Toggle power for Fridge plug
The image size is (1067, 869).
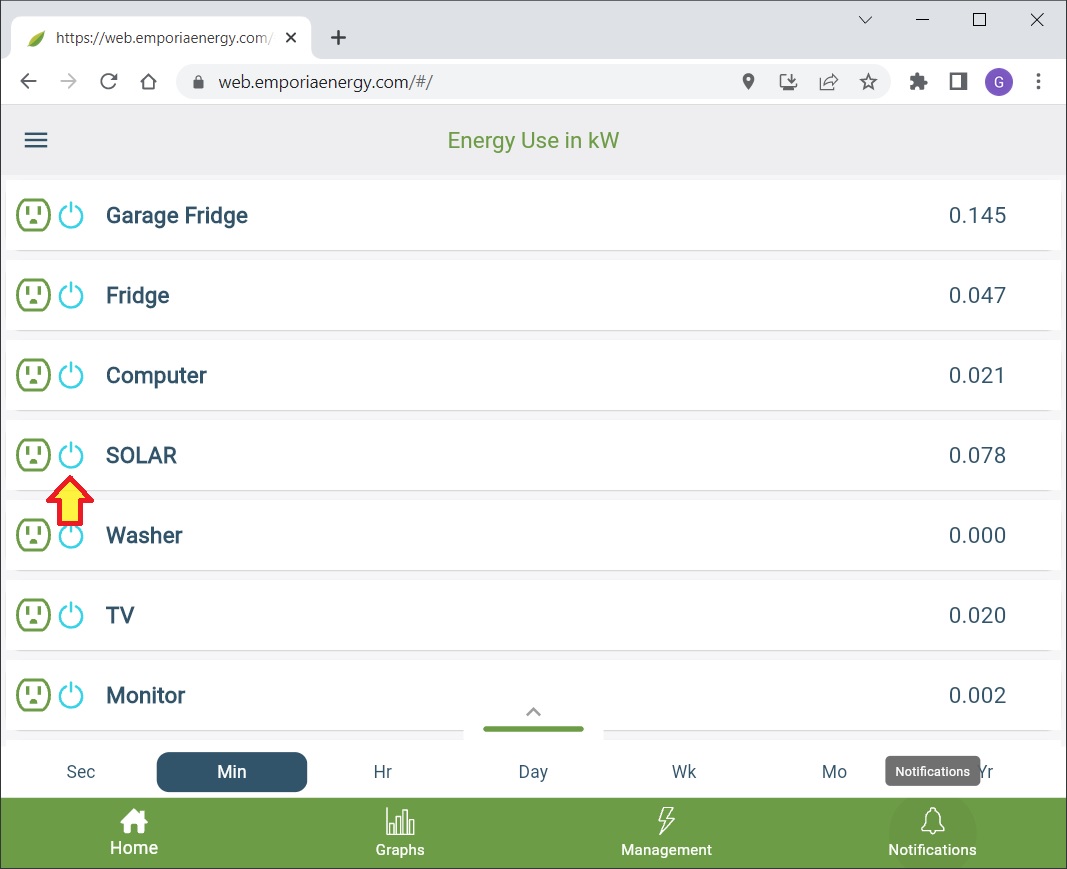tap(71, 295)
